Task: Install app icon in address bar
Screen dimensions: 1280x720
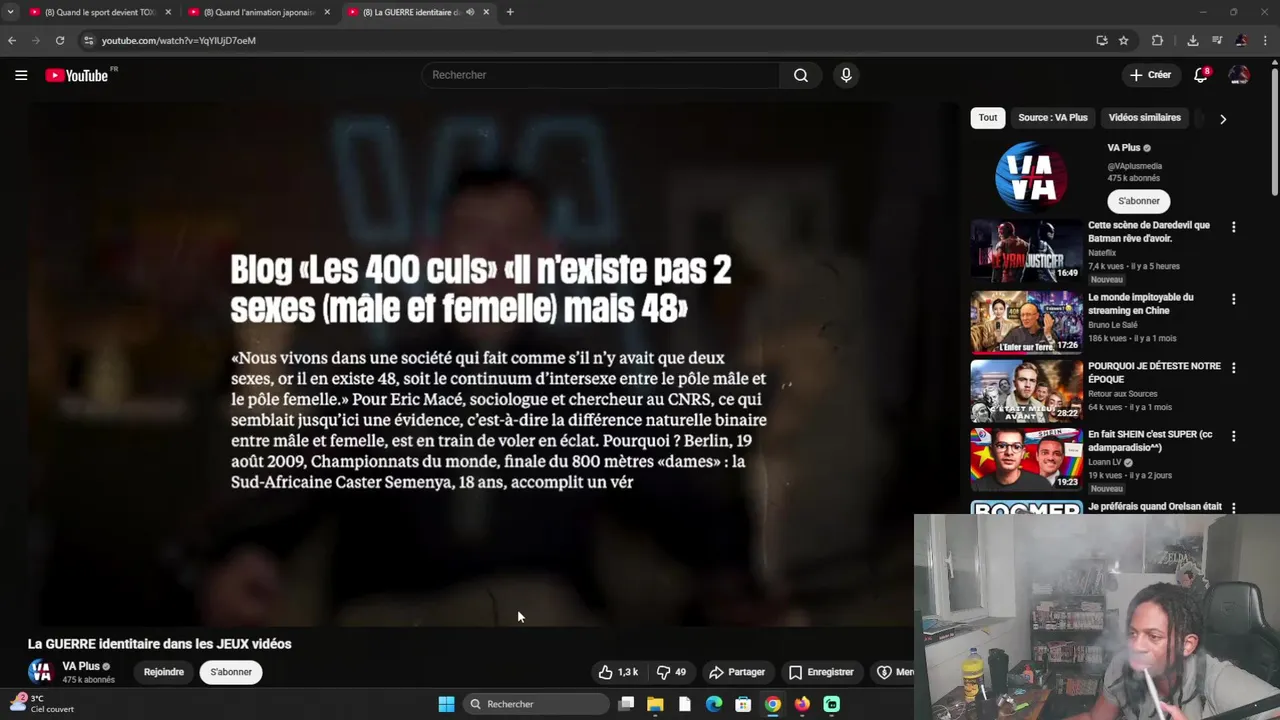Action: (1102, 40)
